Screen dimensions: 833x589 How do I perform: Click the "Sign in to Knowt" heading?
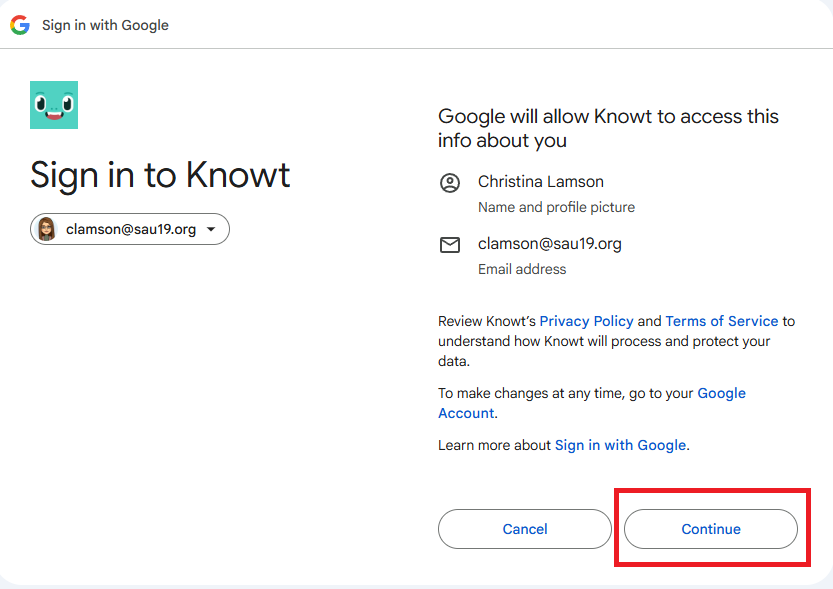pyautogui.click(x=160, y=175)
